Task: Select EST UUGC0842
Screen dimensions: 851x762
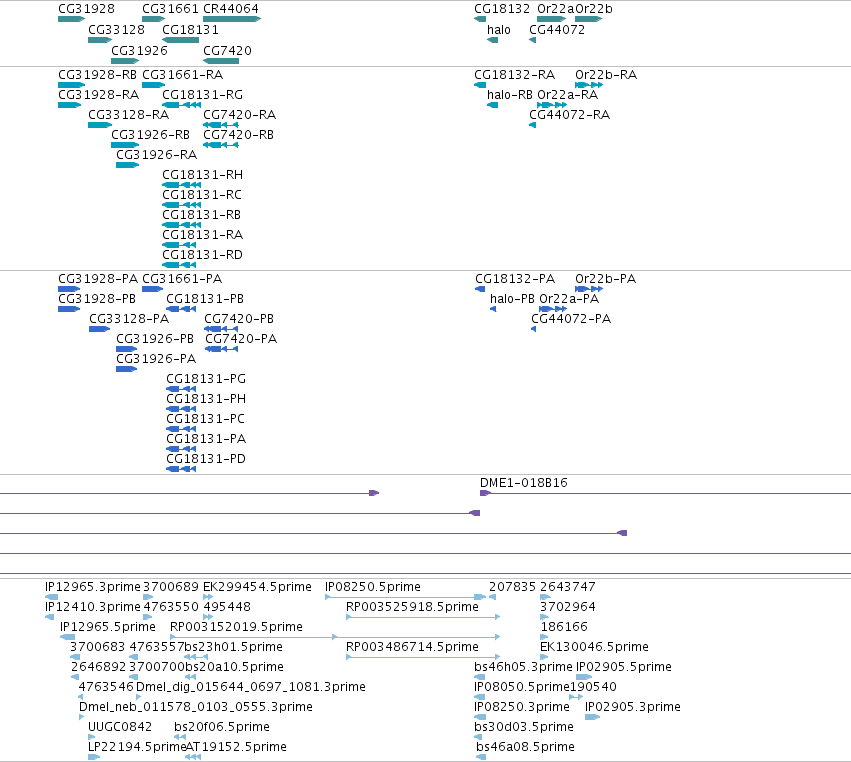Action: [x=120, y=726]
